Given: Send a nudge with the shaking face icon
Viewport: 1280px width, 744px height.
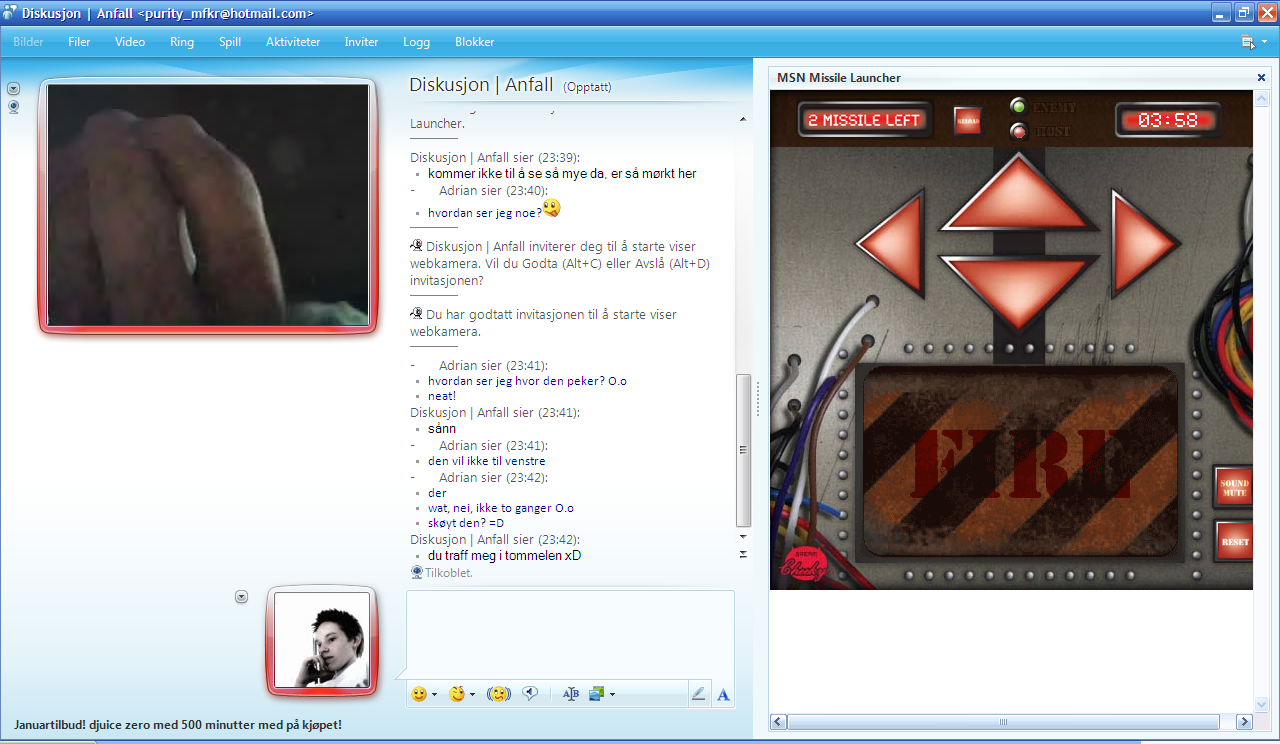Looking at the screenshot, I should click(x=498, y=694).
